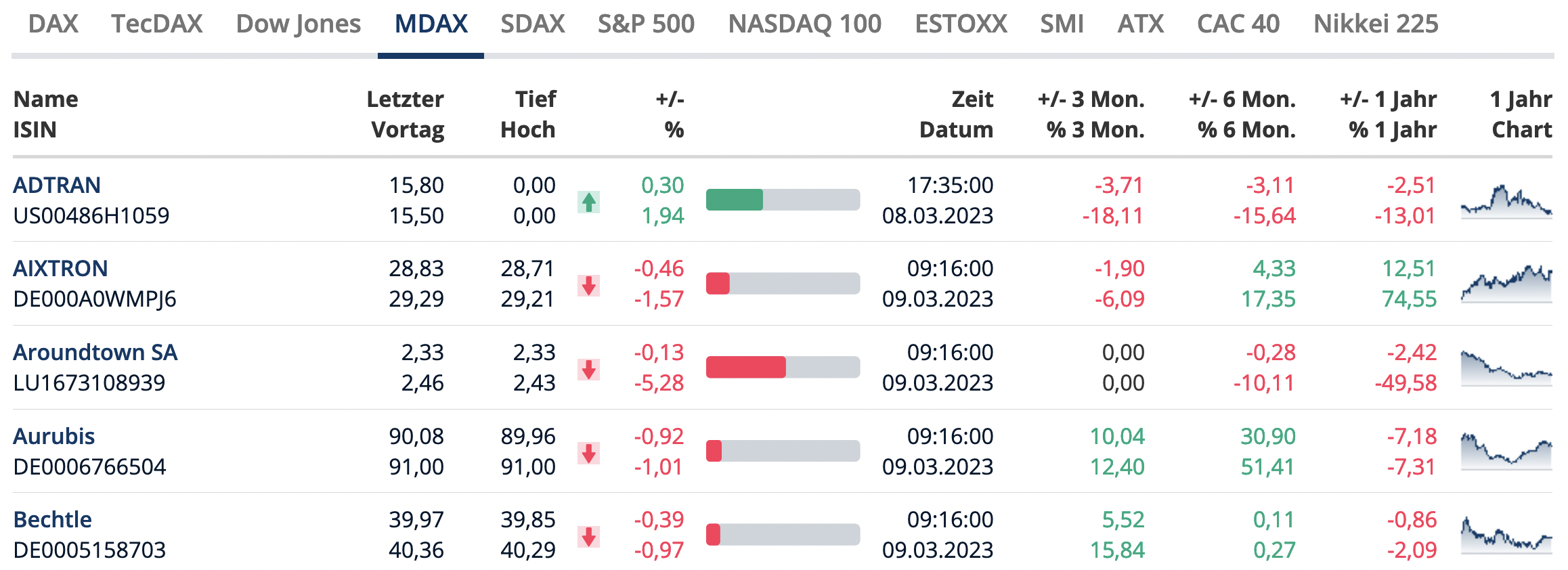Open the Nikkei 225 tab

(1375, 24)
